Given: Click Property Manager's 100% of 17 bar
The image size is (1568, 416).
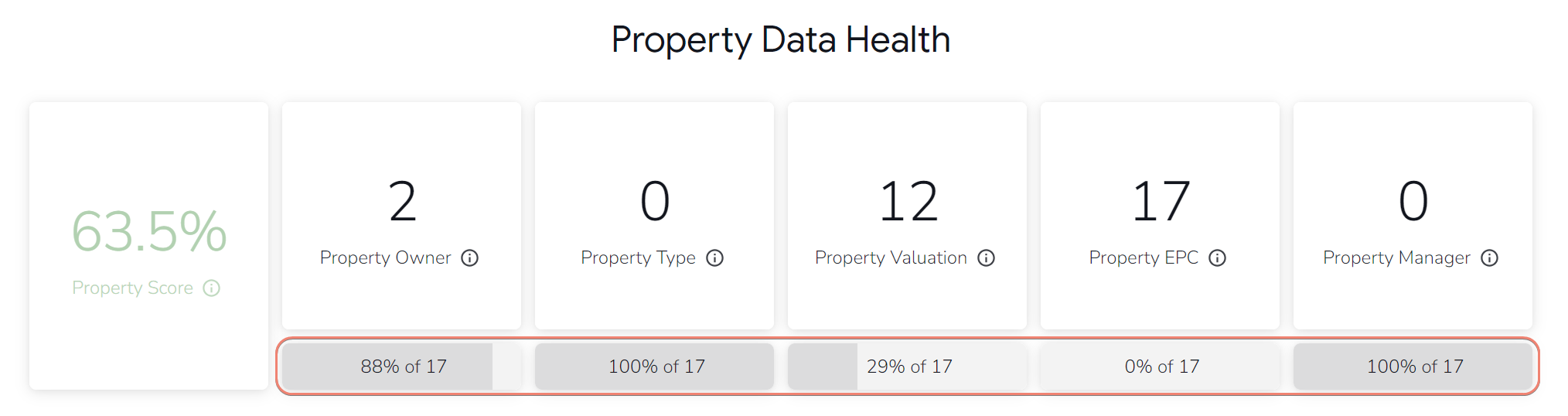Looking at the screenshot, I should pos(1414,367).
